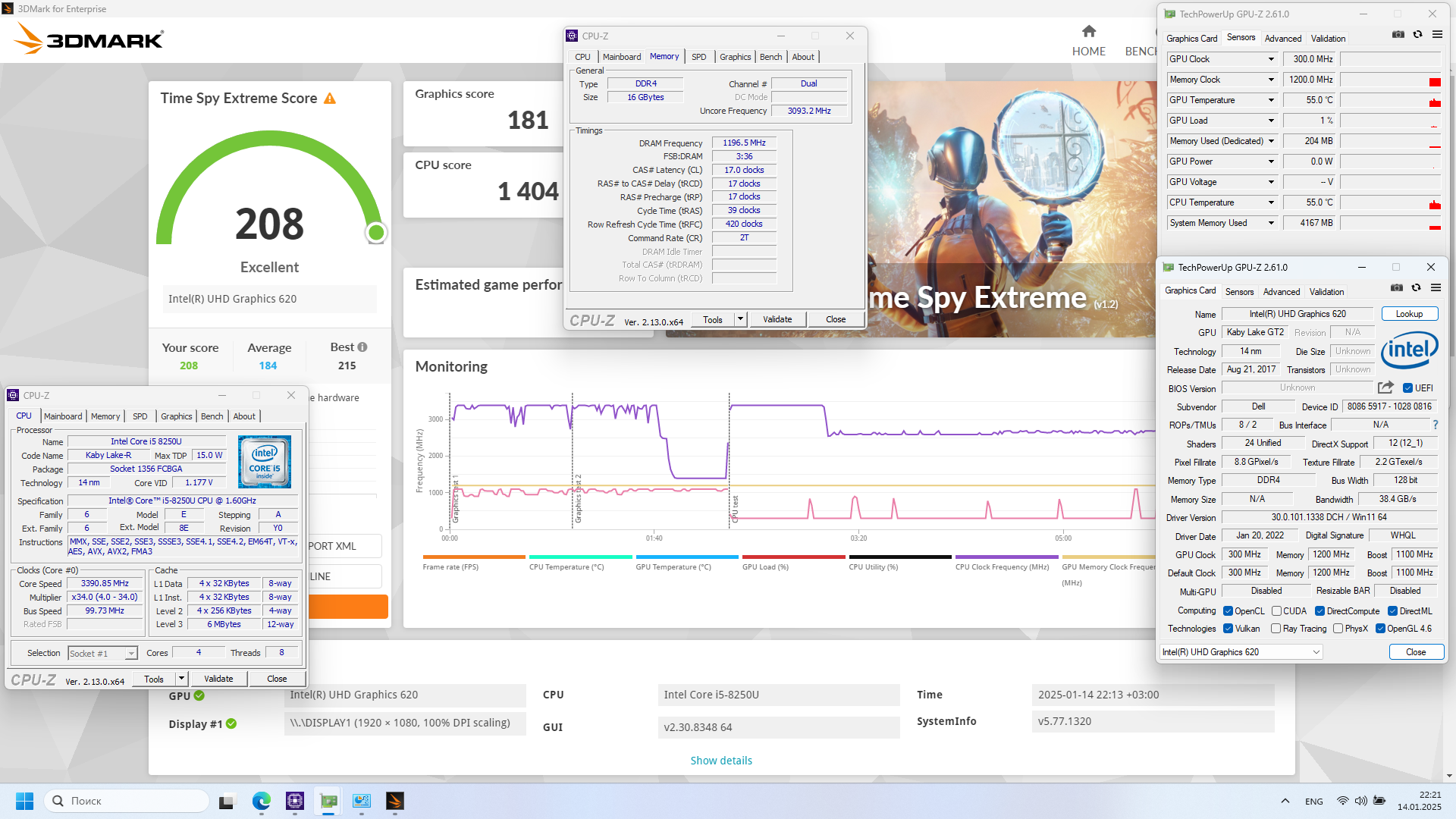Toggle the PhysX checkbox

(1338, 629)
